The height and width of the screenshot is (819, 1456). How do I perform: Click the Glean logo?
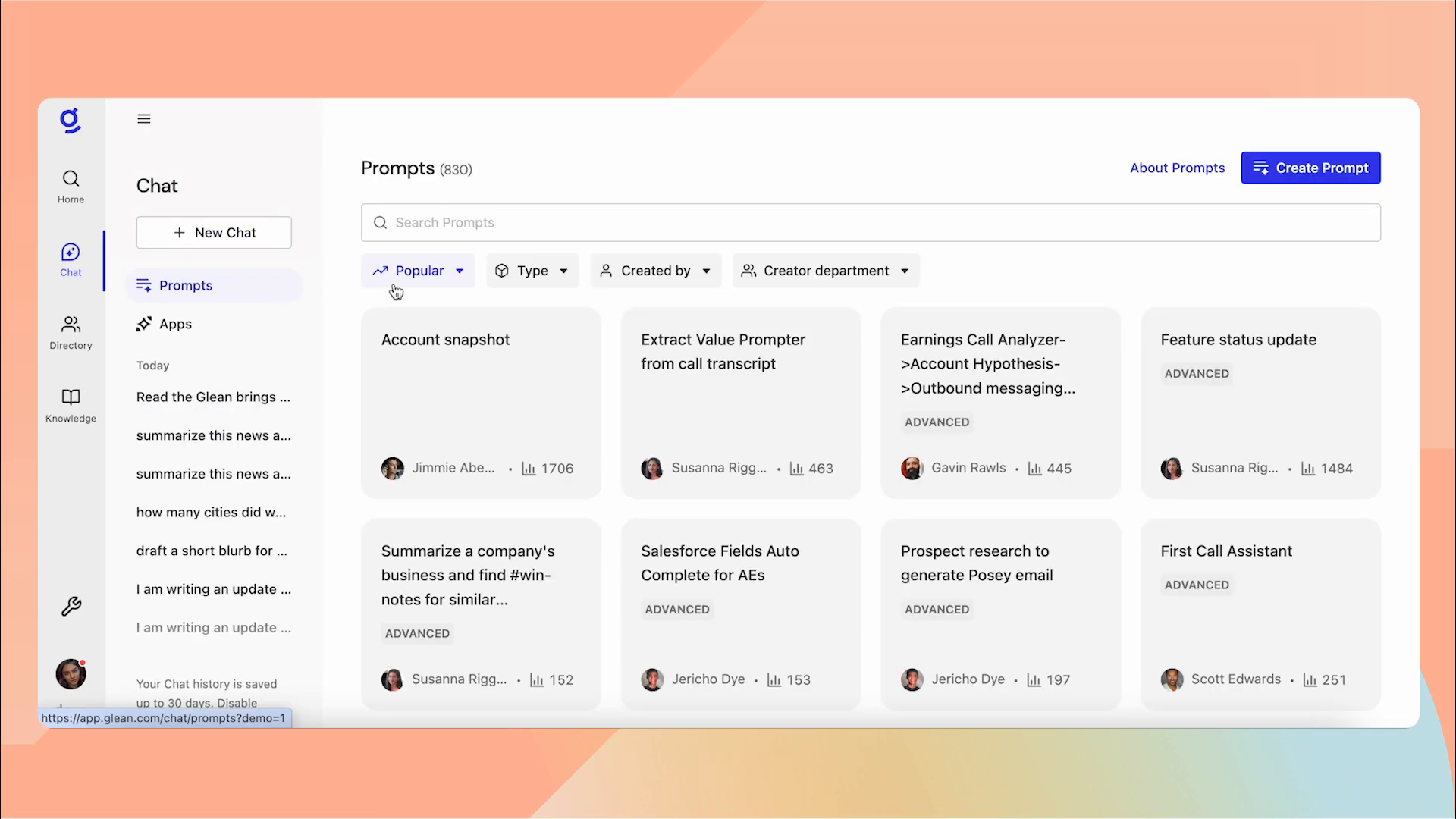71,121
